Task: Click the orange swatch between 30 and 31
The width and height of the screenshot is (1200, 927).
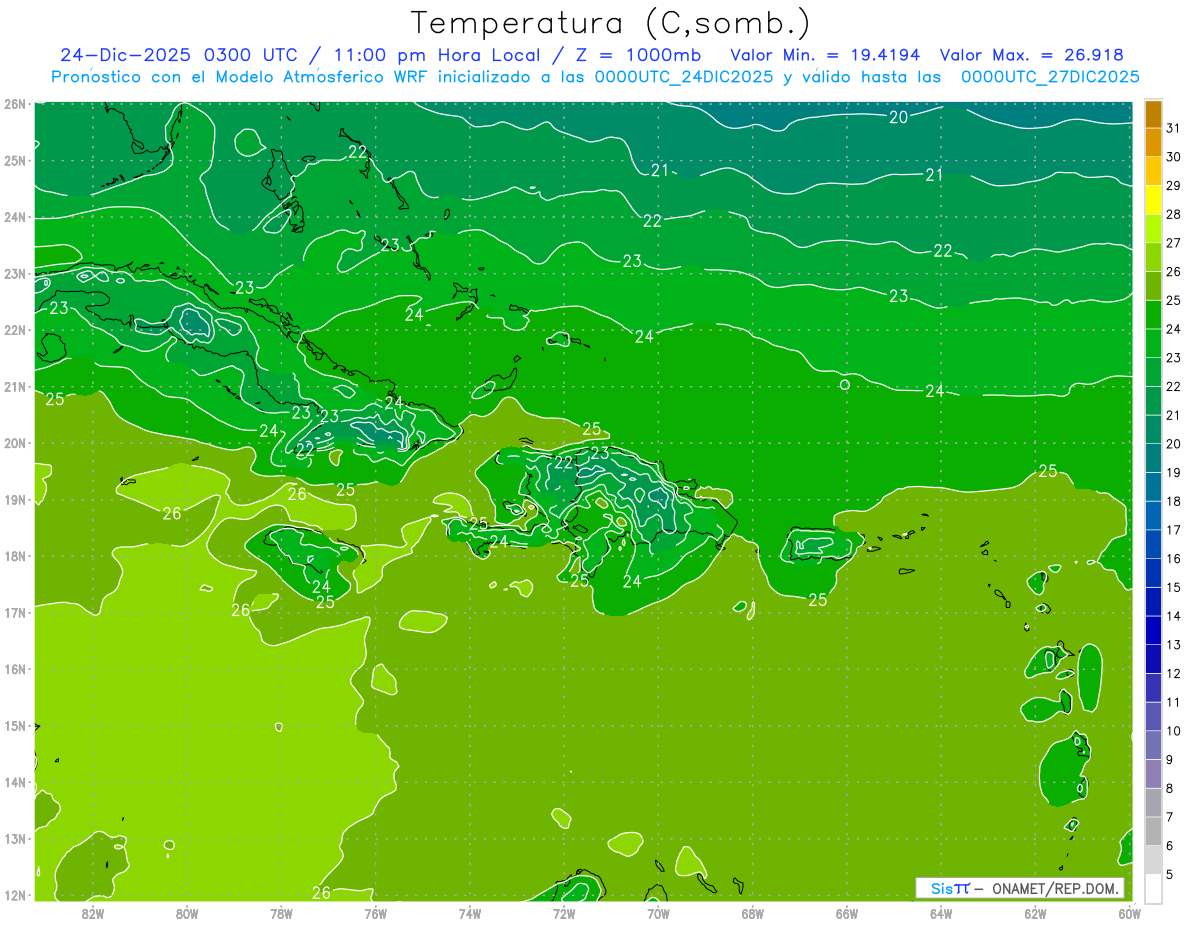Action: tap(1153, 142)
